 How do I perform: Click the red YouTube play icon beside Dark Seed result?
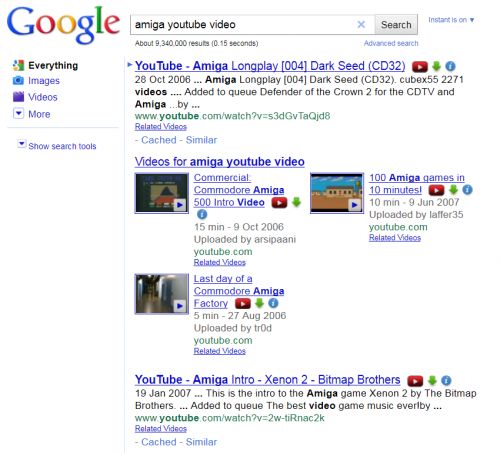coord(420,67)
